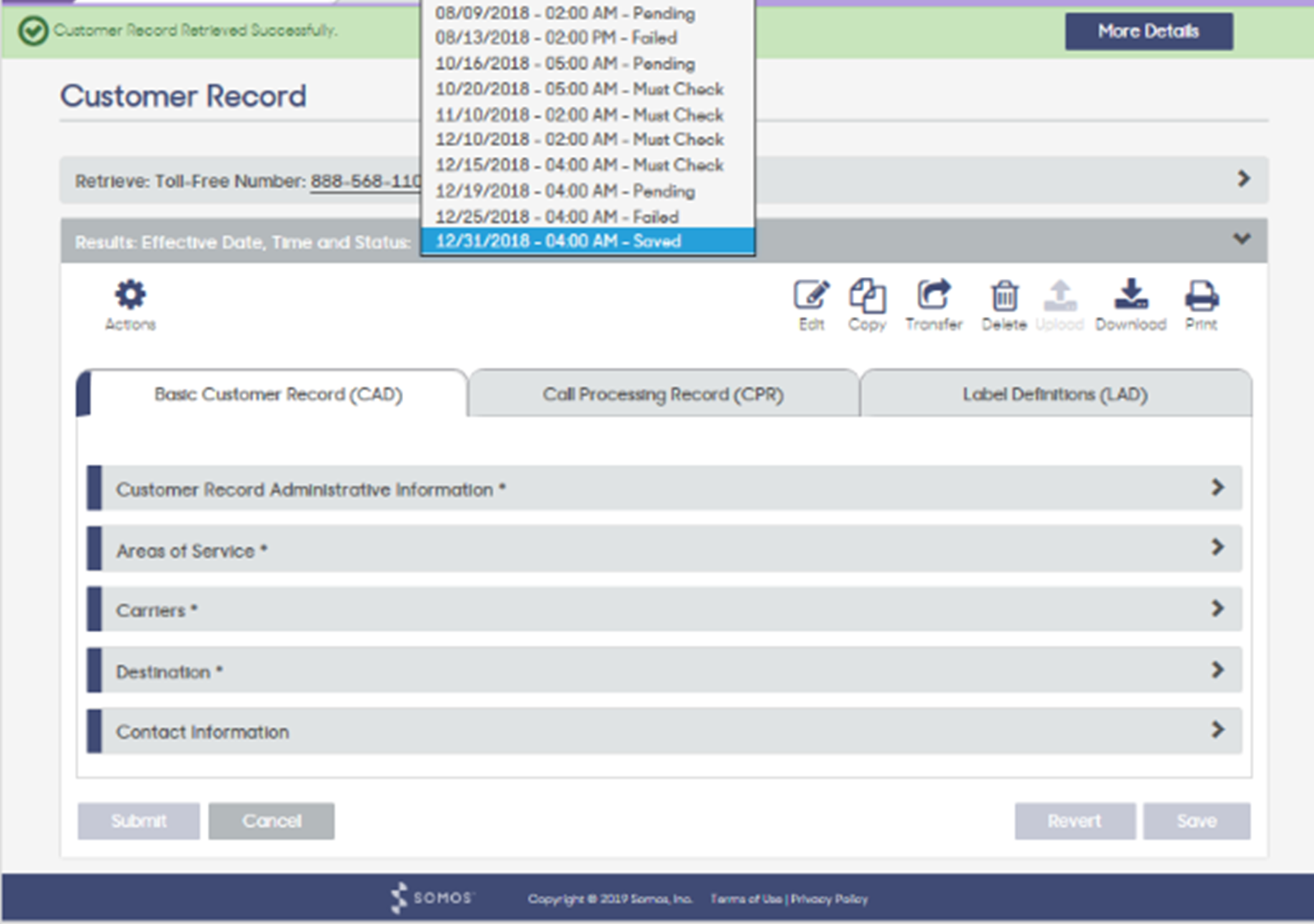The image size is (1314, 924).
Task: Click the copyright 2019 Somos text
Action: 610,898
